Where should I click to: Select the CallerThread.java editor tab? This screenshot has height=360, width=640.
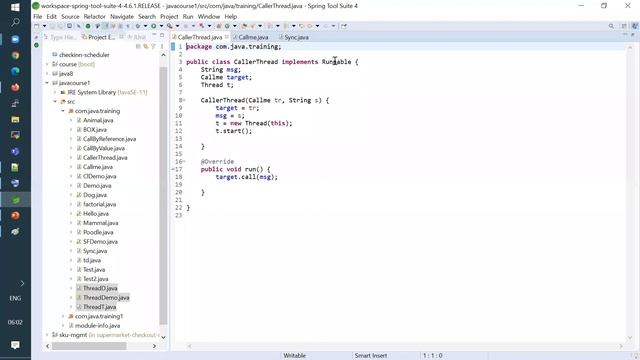[200, 37]
